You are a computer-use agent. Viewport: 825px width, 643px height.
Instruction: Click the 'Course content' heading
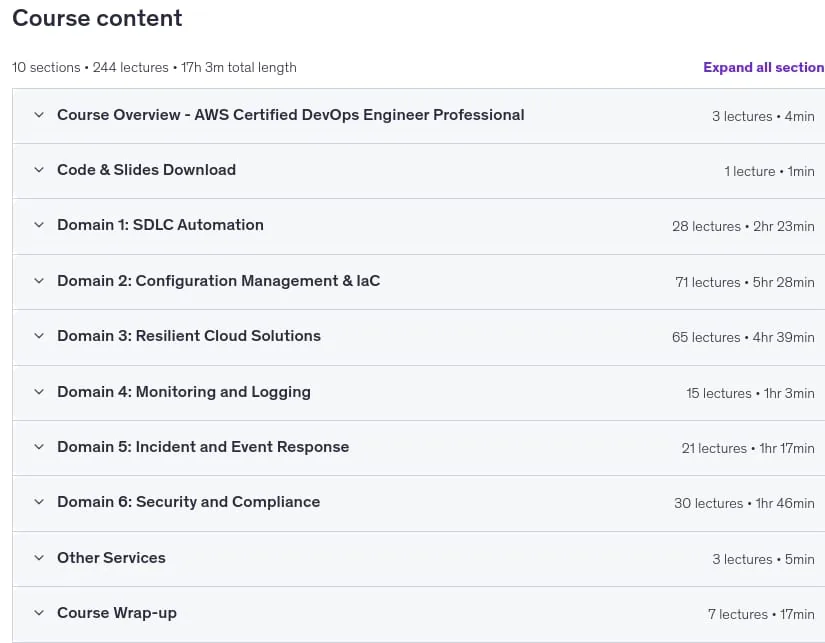tap(97, 18)
